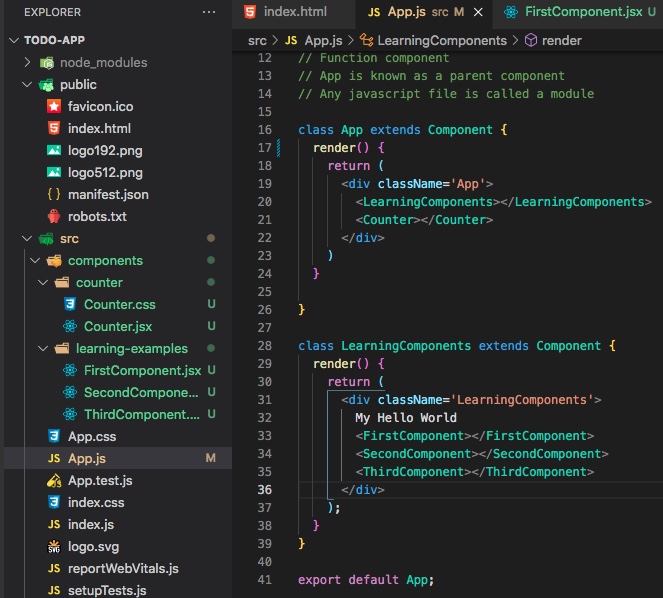
Task: Click the render breadcrumb cube icon
Action: pyautogui.click(x=531, y=40)
